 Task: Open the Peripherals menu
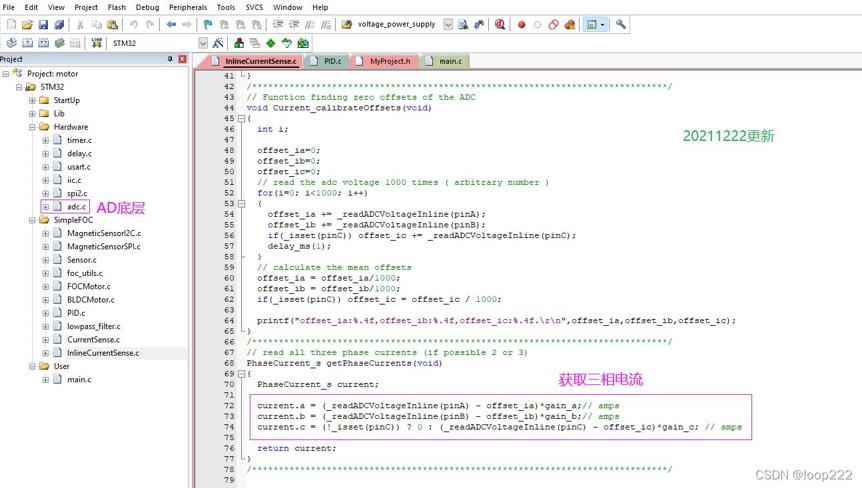point(188,7)
